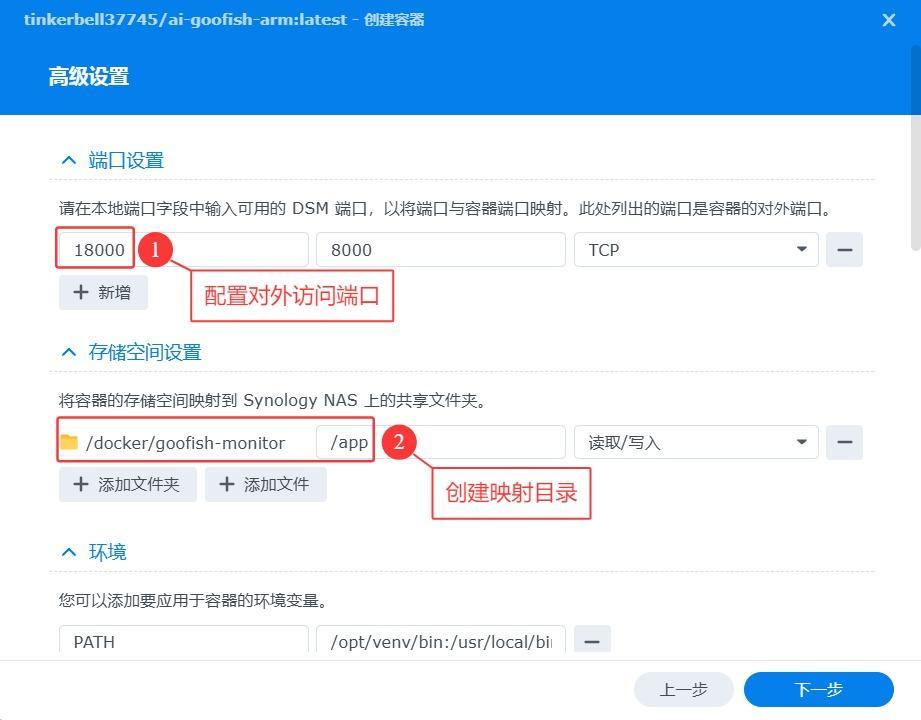This screenshot has height=720, width=921.
Task: Remove the 18000 port mapping row
Action: point(844,249)
